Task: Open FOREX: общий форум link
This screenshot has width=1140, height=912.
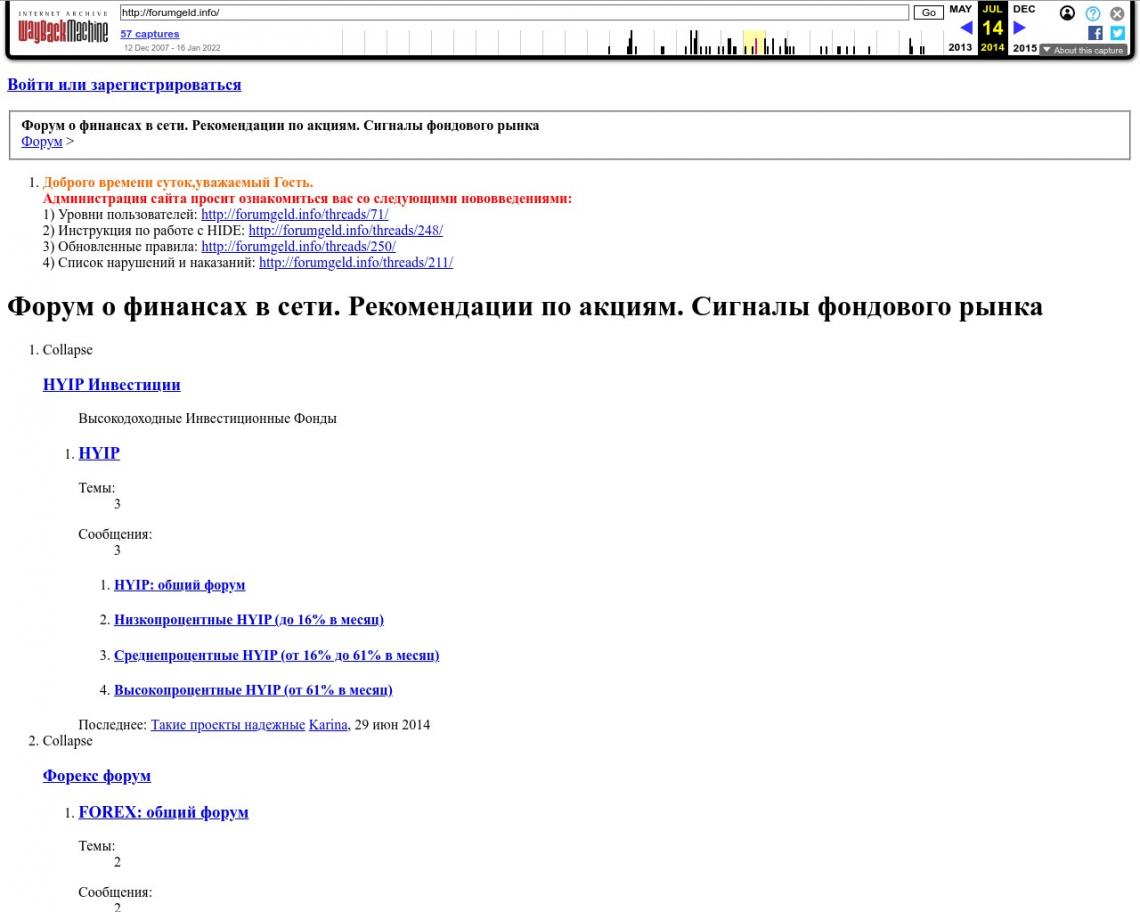Action: tap(163, 813)
